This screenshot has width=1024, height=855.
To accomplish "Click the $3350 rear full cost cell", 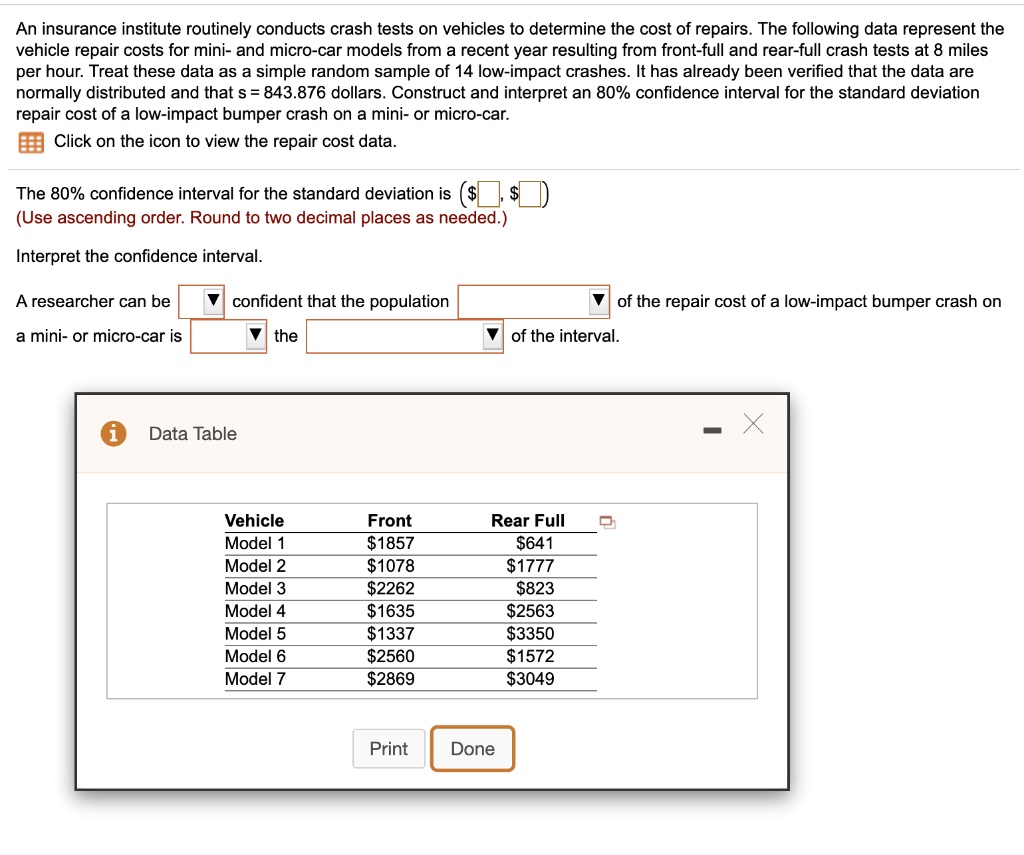I will [x=530, y=634].
